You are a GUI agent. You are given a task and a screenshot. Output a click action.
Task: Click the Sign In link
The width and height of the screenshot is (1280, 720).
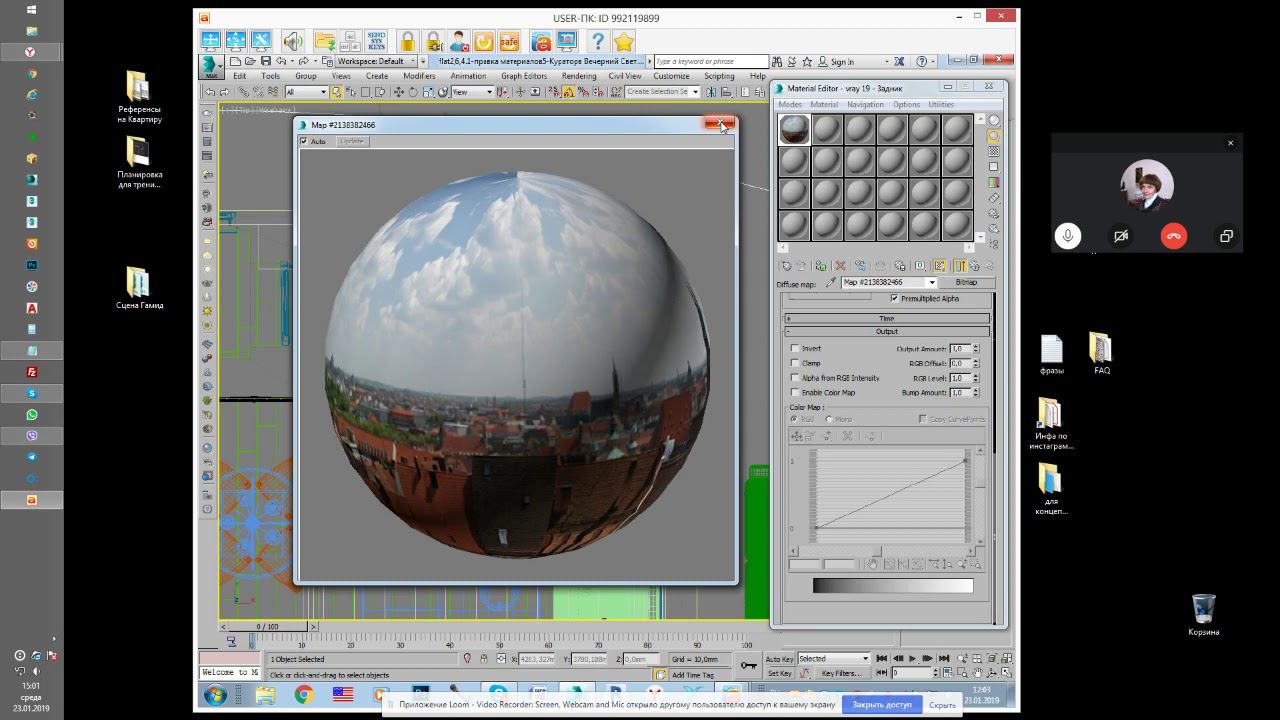(x=842, y=62)
